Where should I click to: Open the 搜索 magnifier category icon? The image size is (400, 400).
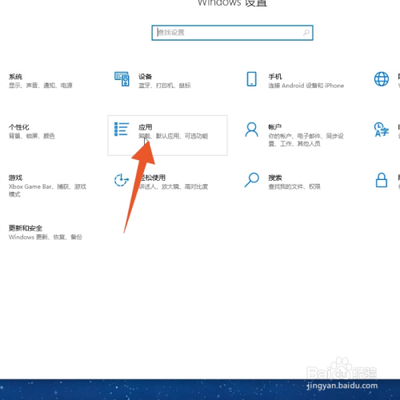(252, 180)
